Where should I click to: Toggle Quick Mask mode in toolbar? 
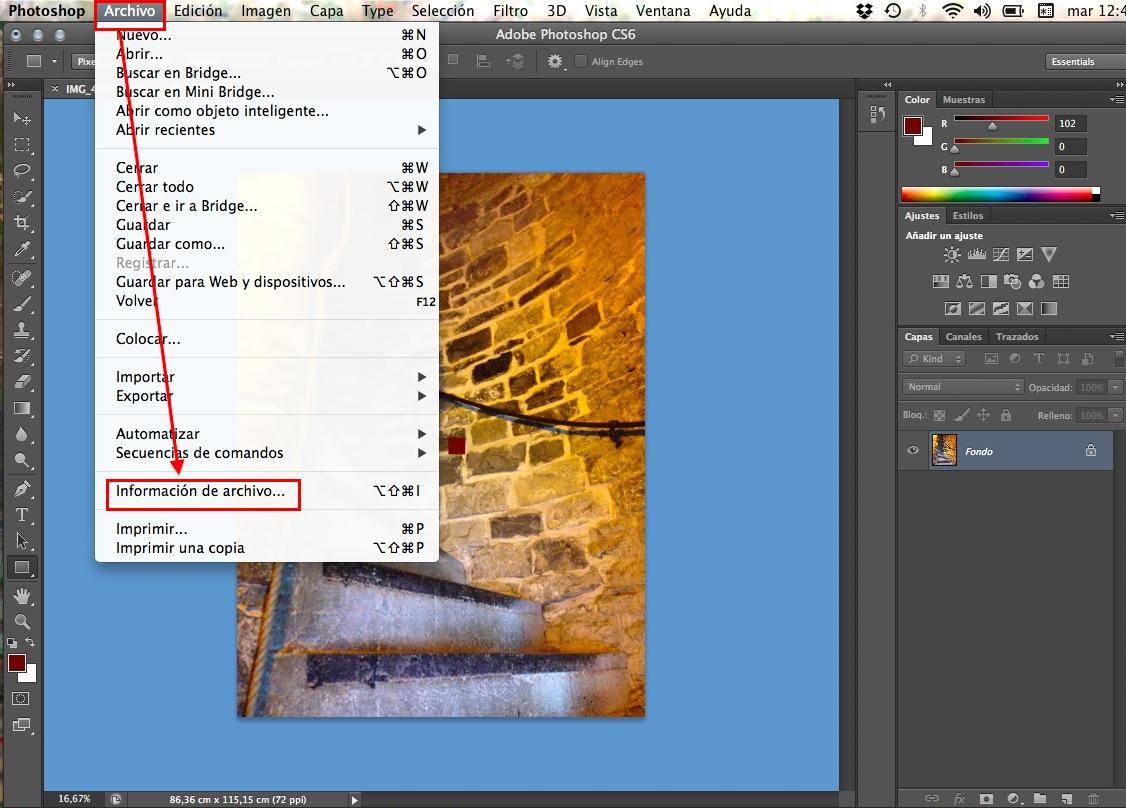[21, 699]
